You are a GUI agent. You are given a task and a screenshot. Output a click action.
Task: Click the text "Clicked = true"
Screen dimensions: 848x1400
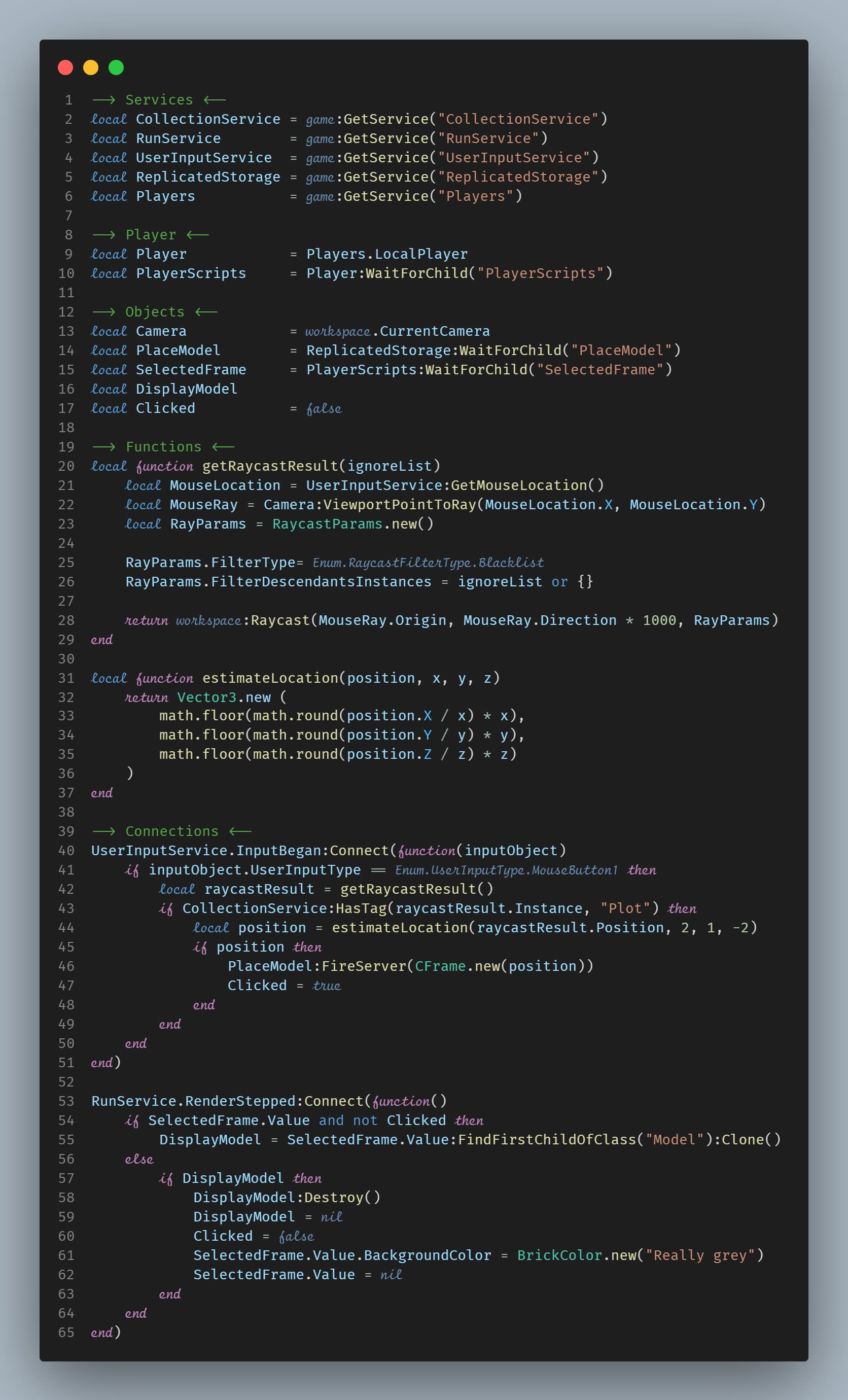coord(284,987)
